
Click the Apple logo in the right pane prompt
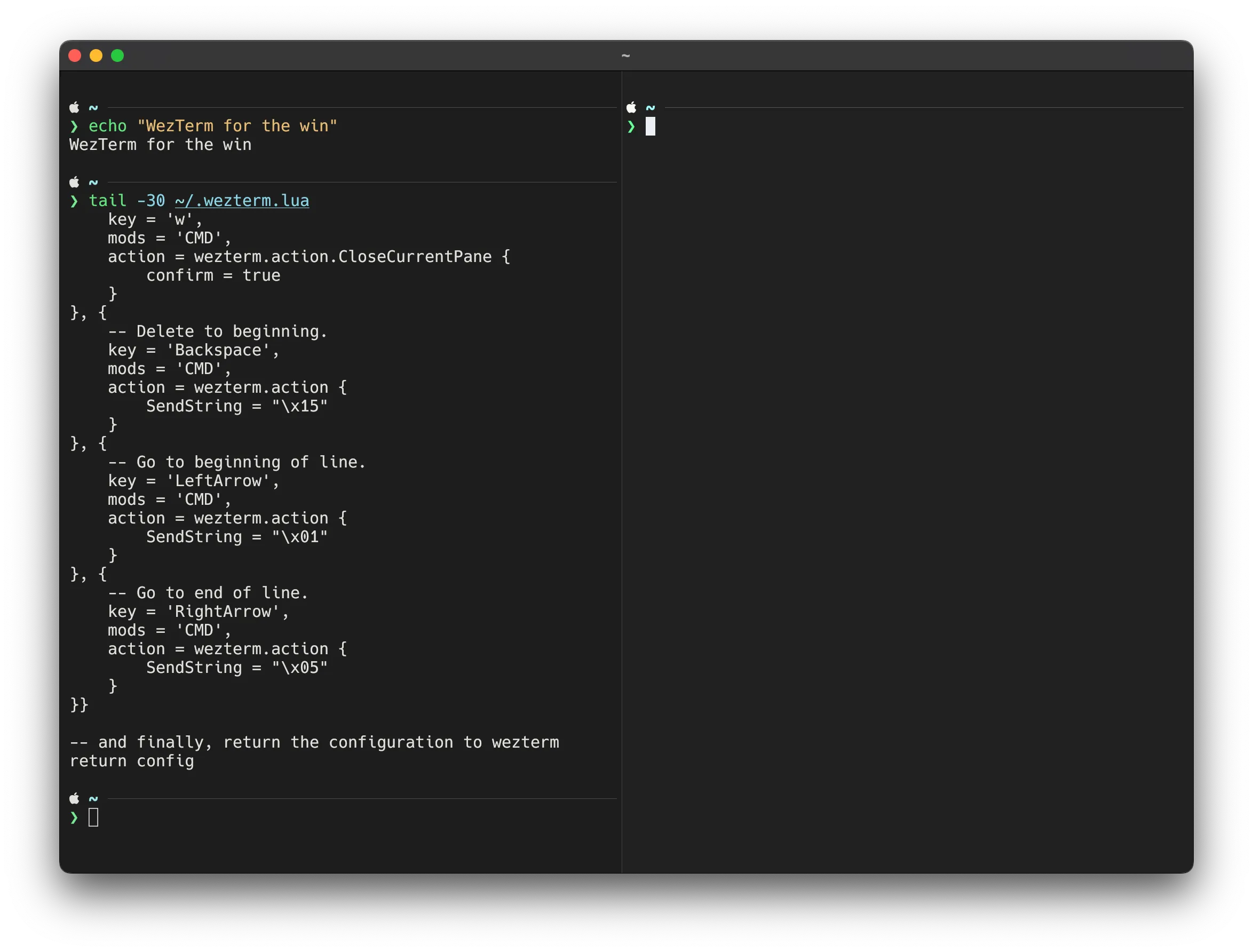[x=632, y=107]
